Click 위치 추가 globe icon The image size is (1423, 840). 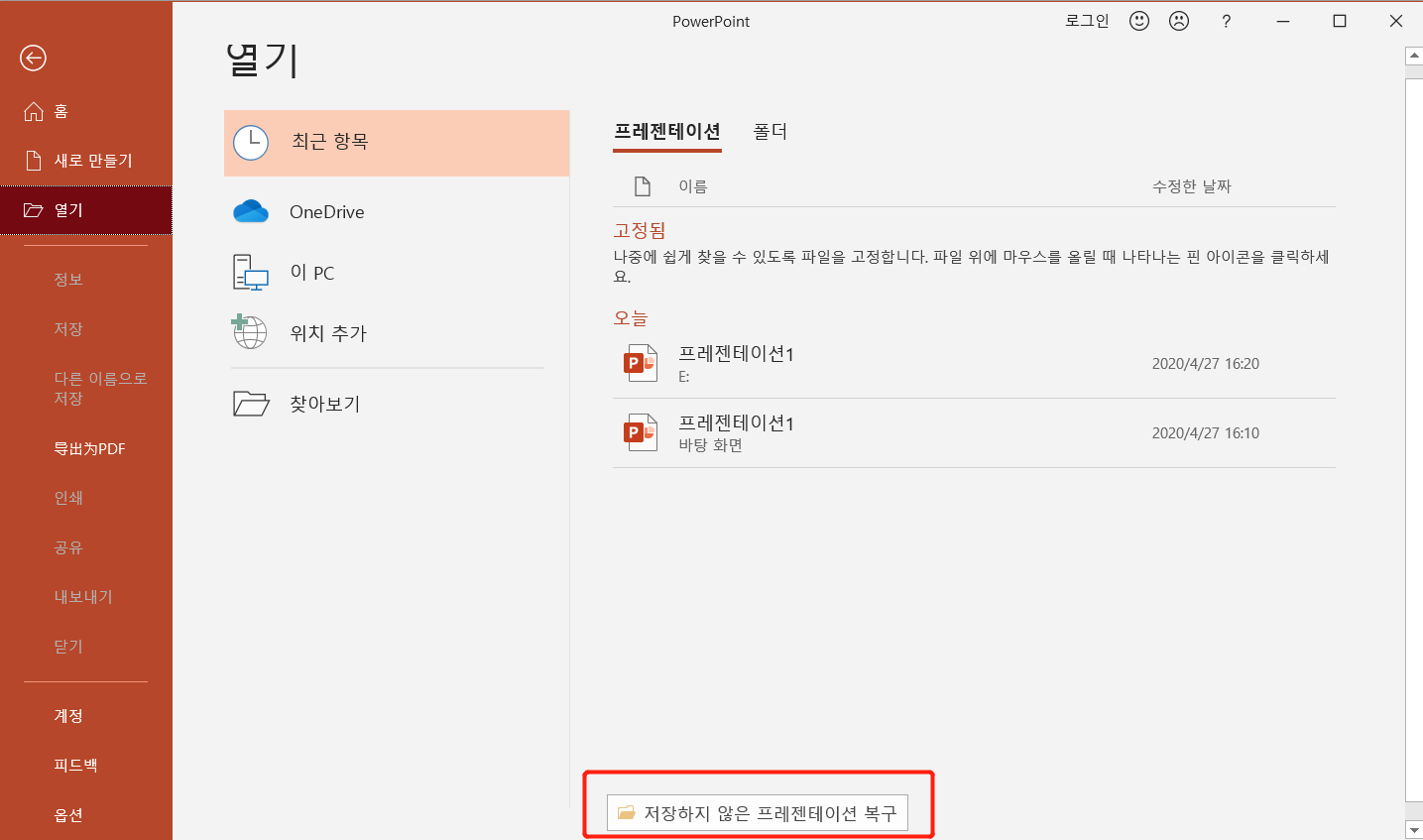250,332
